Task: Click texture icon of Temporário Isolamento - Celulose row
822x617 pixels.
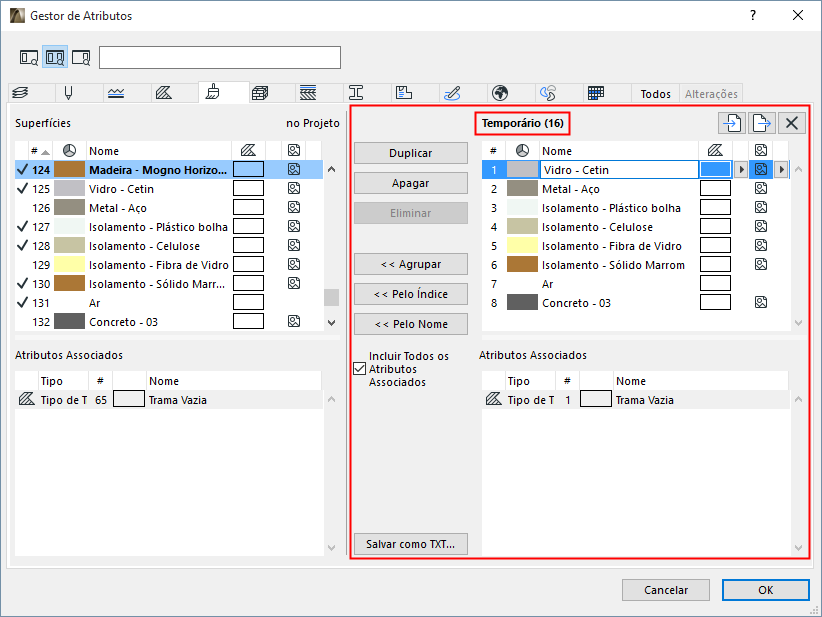Action: pyautogui.click(x=761, y=226)
